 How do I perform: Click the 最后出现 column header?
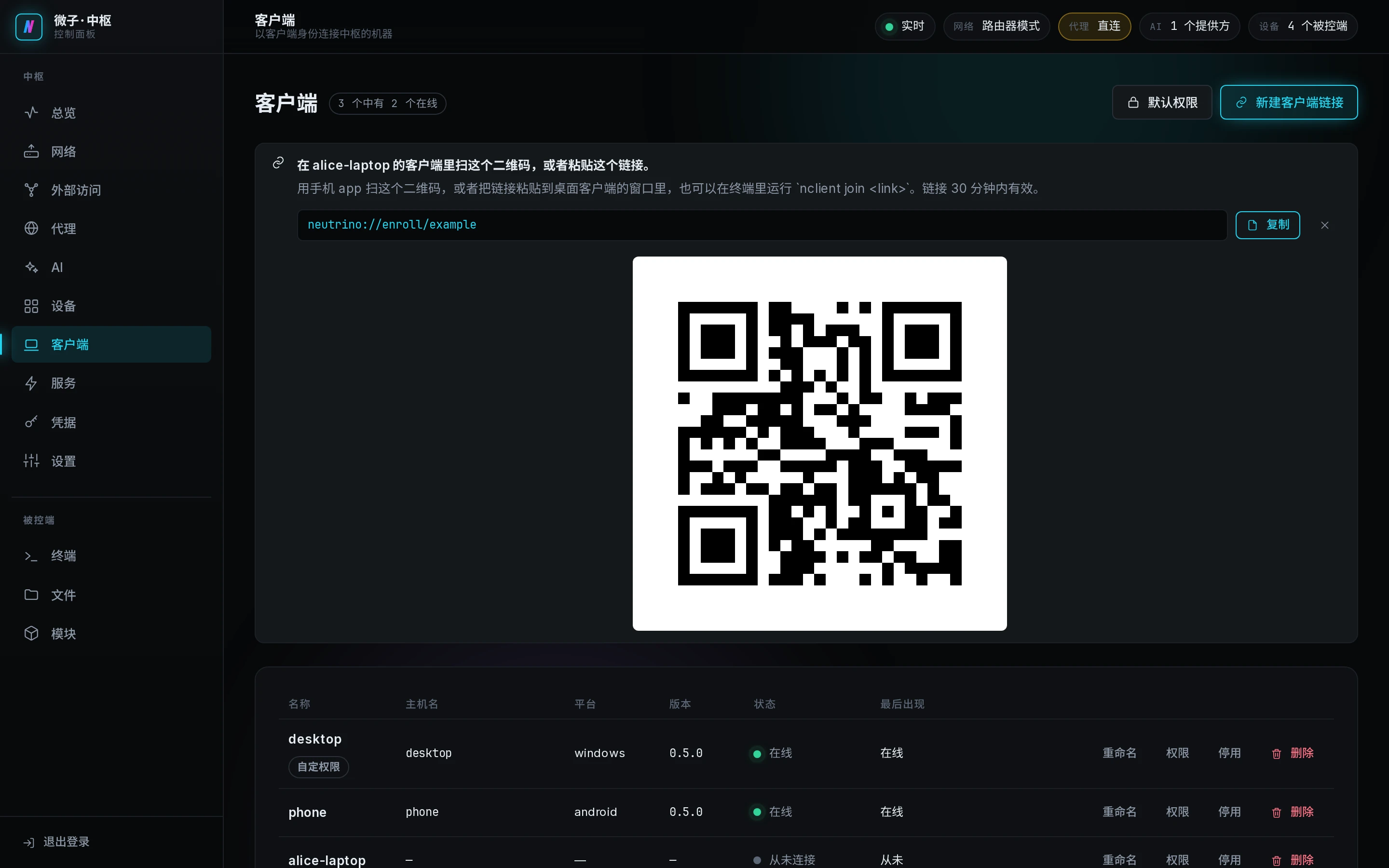(x=902, y=705)
